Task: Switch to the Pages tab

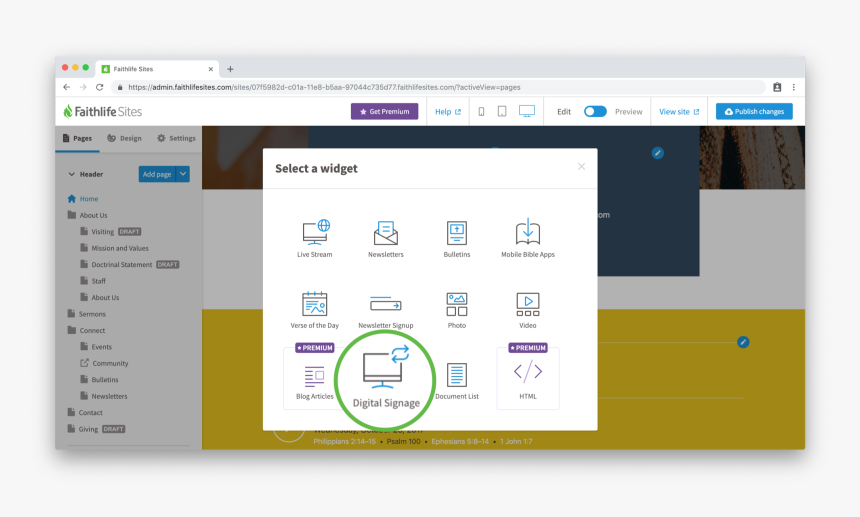Action: pos(77,138)
